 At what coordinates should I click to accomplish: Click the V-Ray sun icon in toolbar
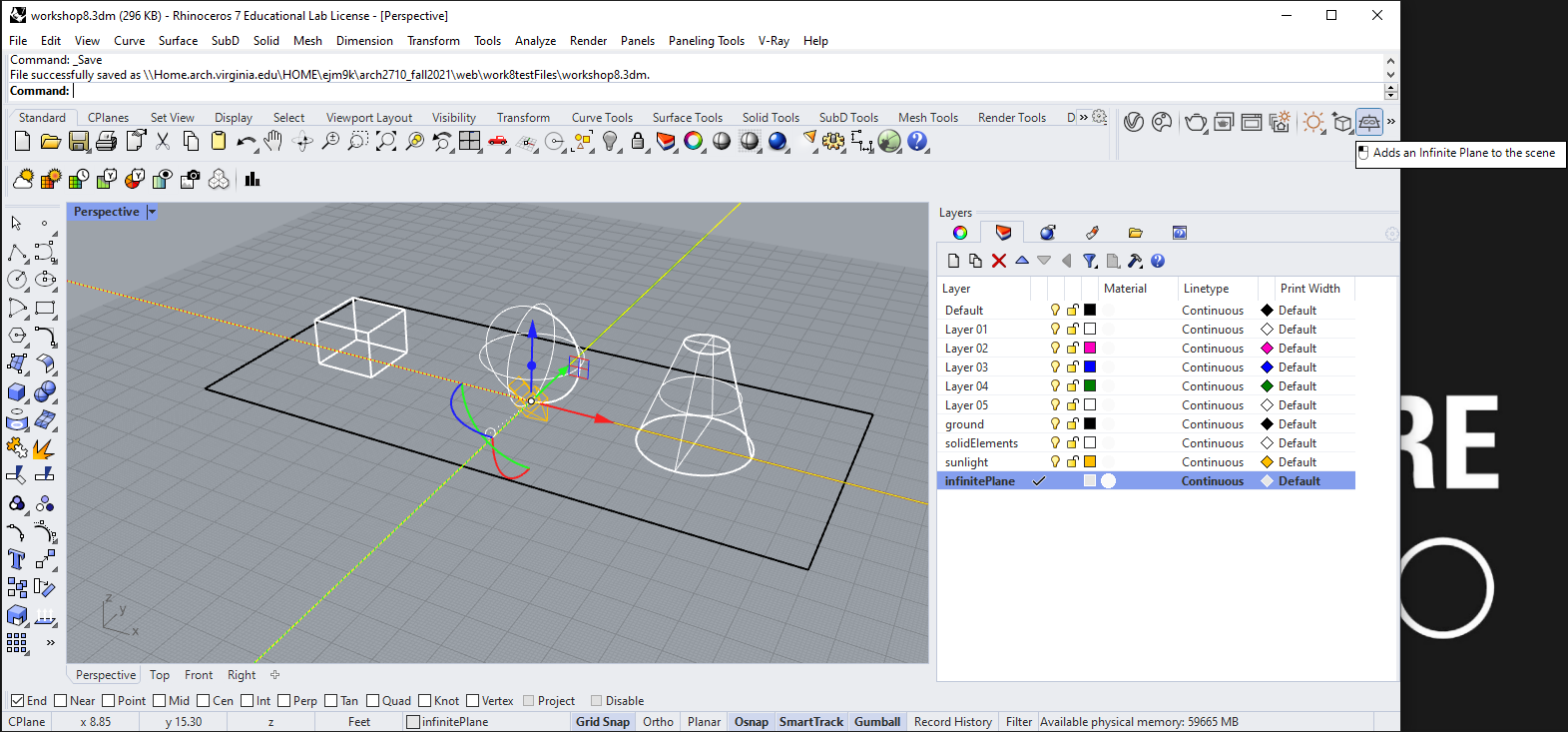click(x=1313, y=122)
